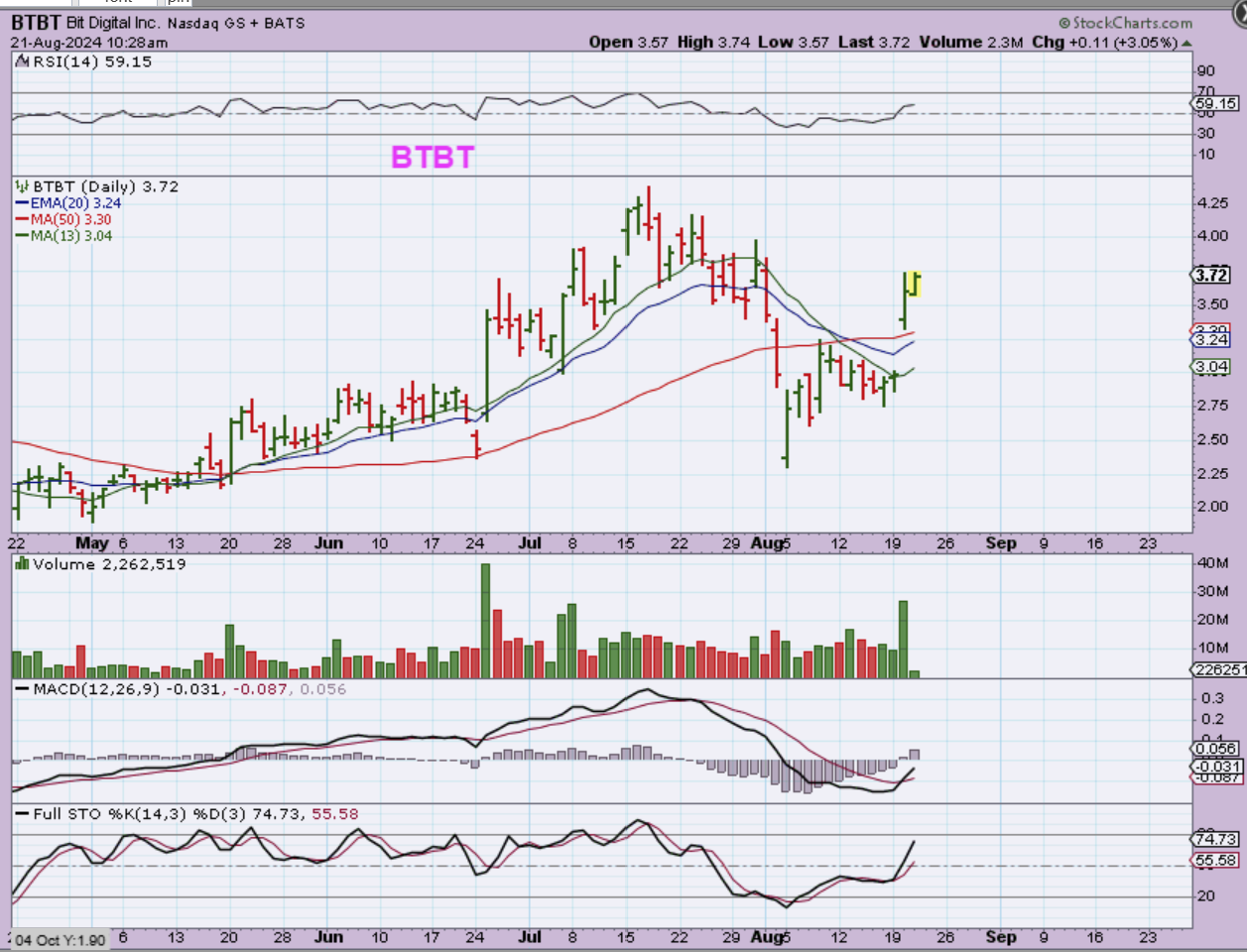The image size is (1247, 952).
Task: Click the yellow-highlighted latest price bar
Action: (x=915, y=284)
